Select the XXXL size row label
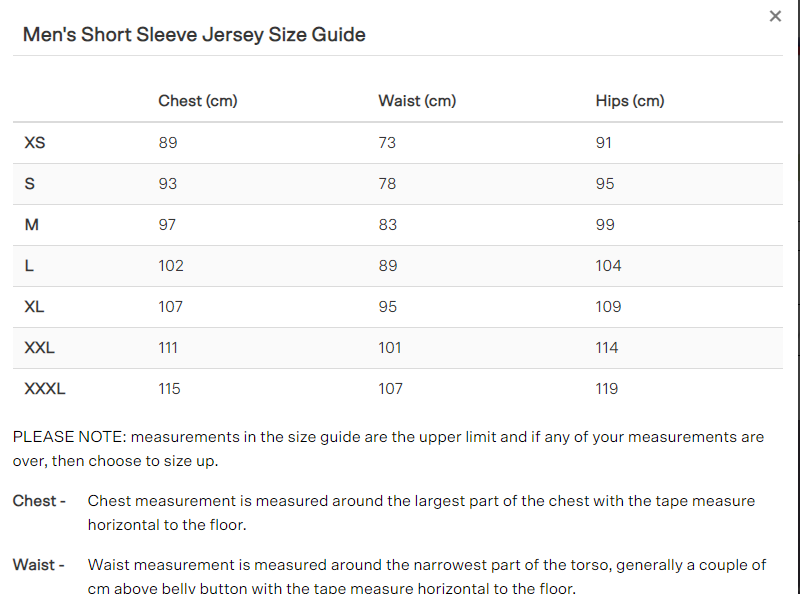 pos(42,388)
